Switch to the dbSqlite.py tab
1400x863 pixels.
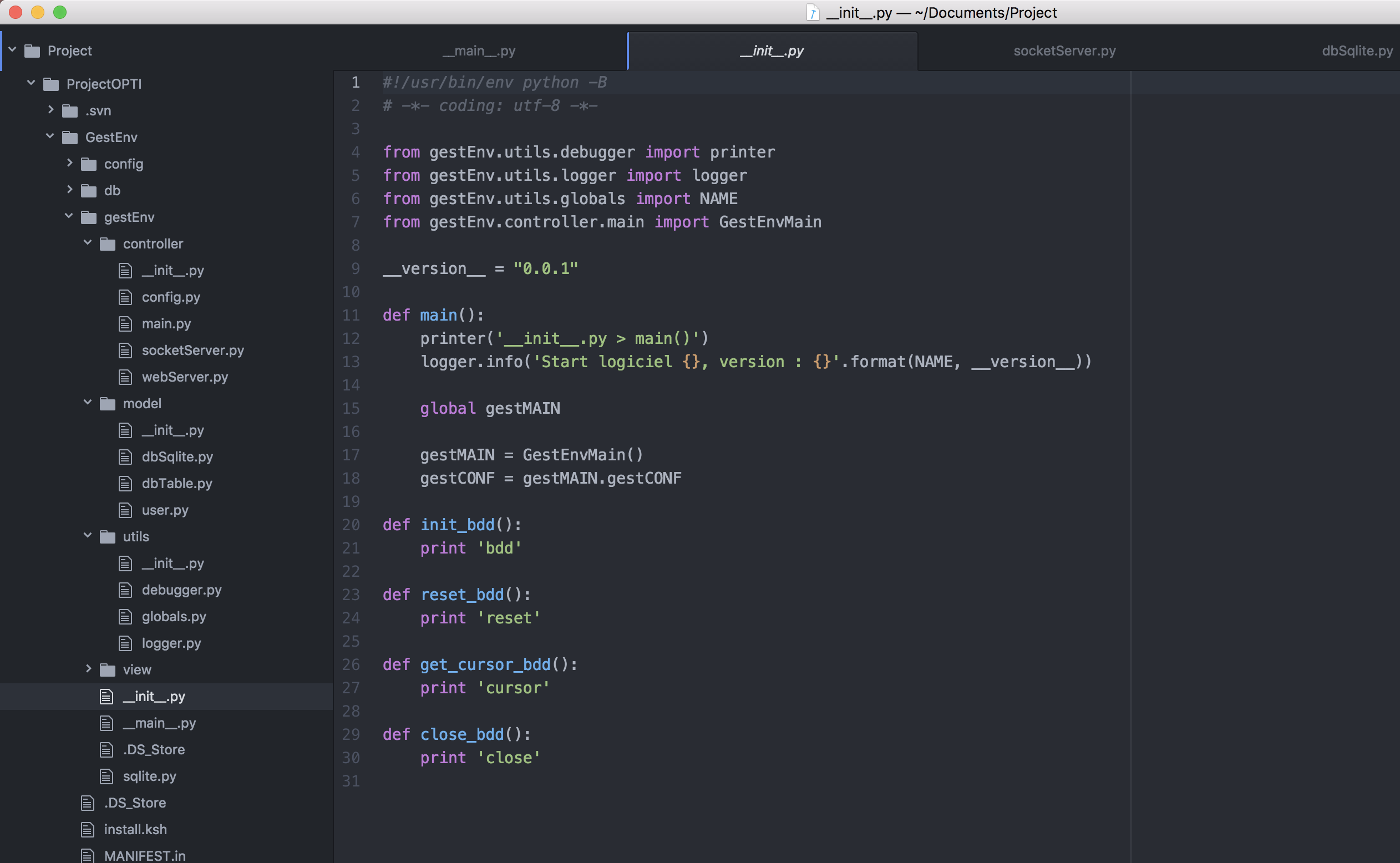point(1357,51)
